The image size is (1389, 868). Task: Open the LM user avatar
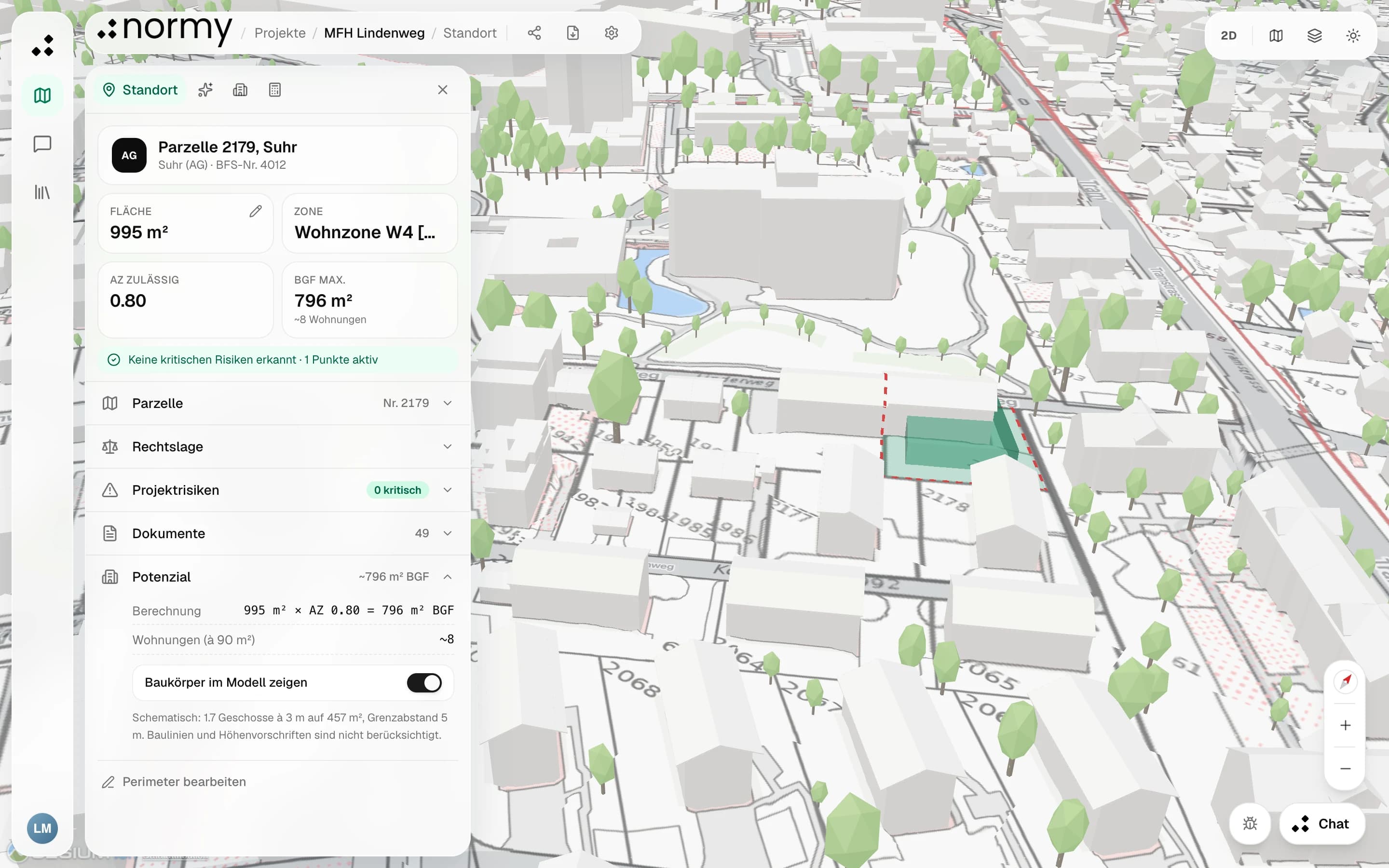(x=42, y=828)
